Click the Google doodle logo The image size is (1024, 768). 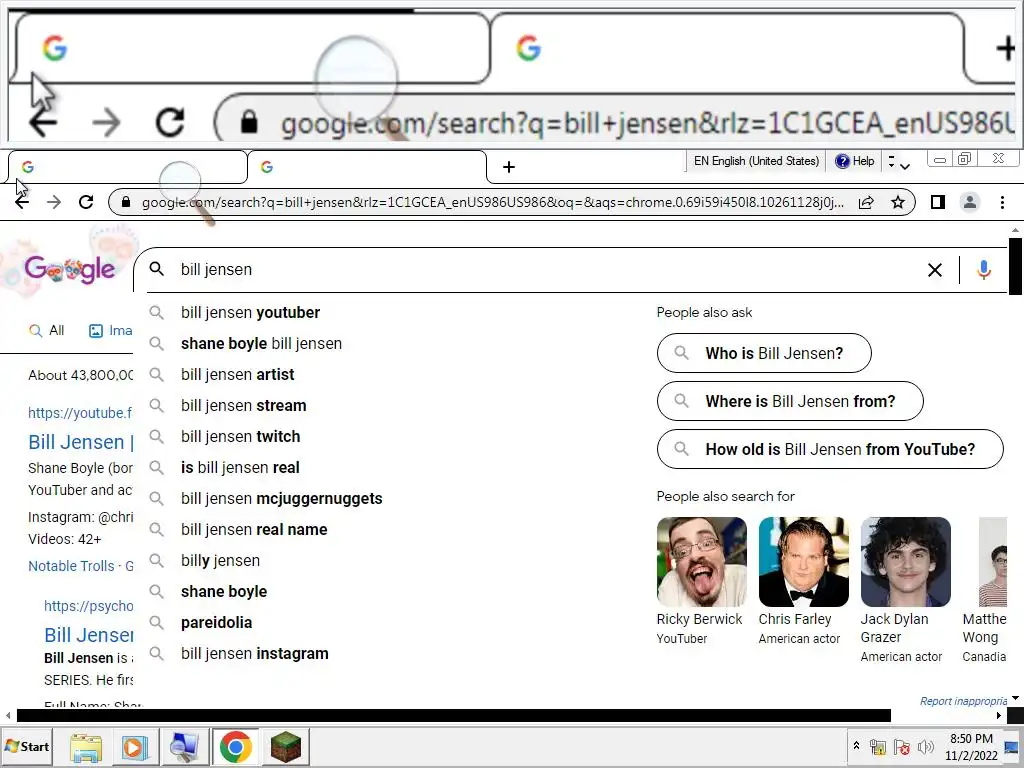[x=70, y=269]
